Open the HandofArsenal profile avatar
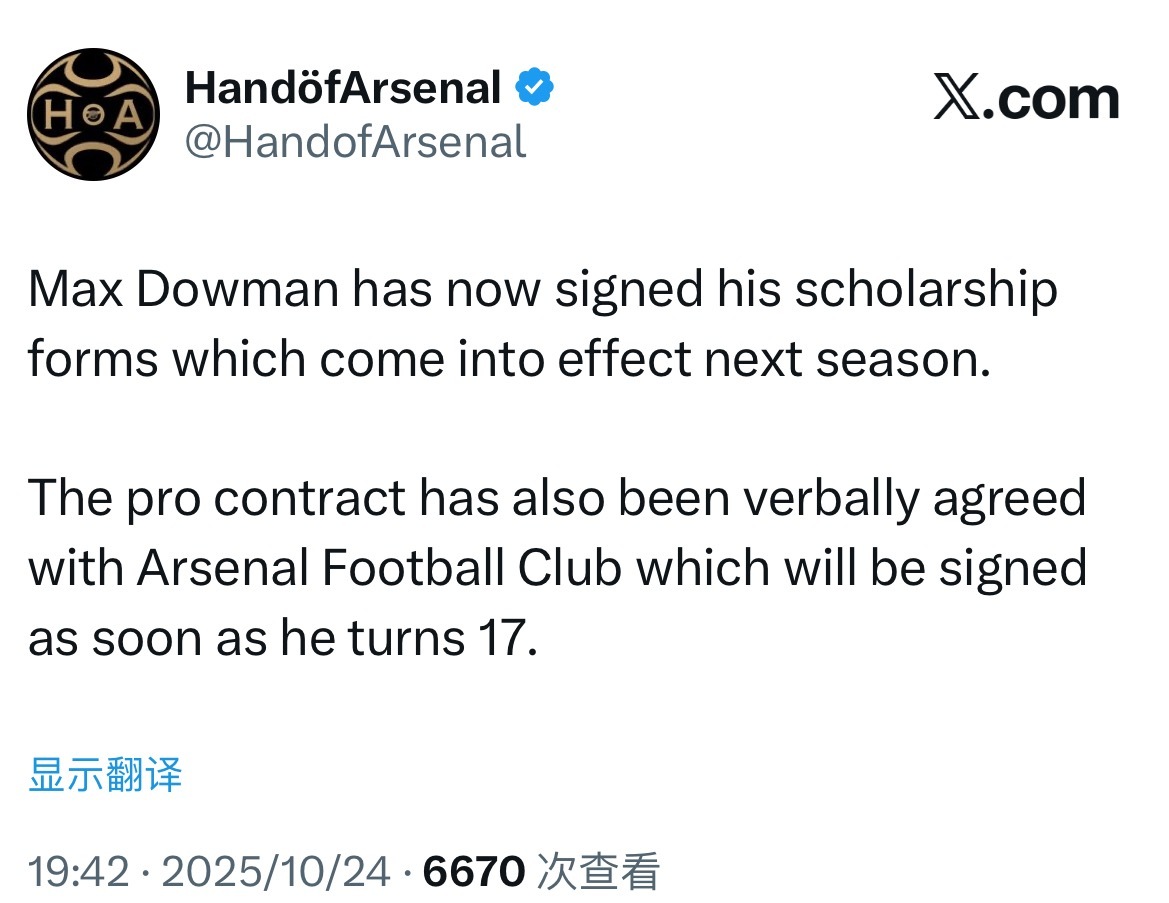The width and height of the screenshot is (1169, 903). (93, 114)
